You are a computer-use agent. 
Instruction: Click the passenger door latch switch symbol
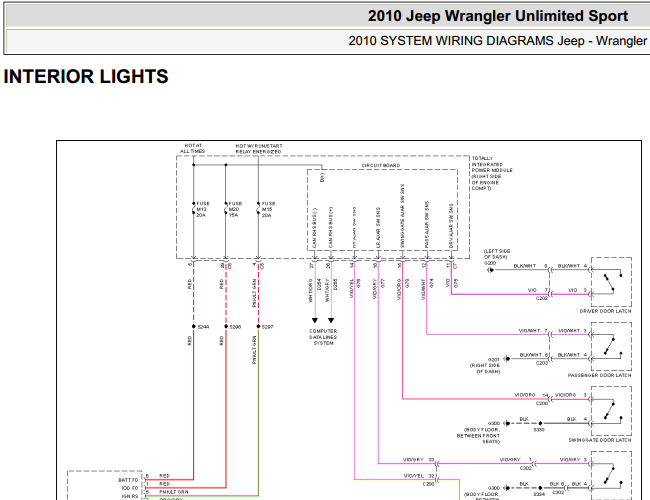611,346
